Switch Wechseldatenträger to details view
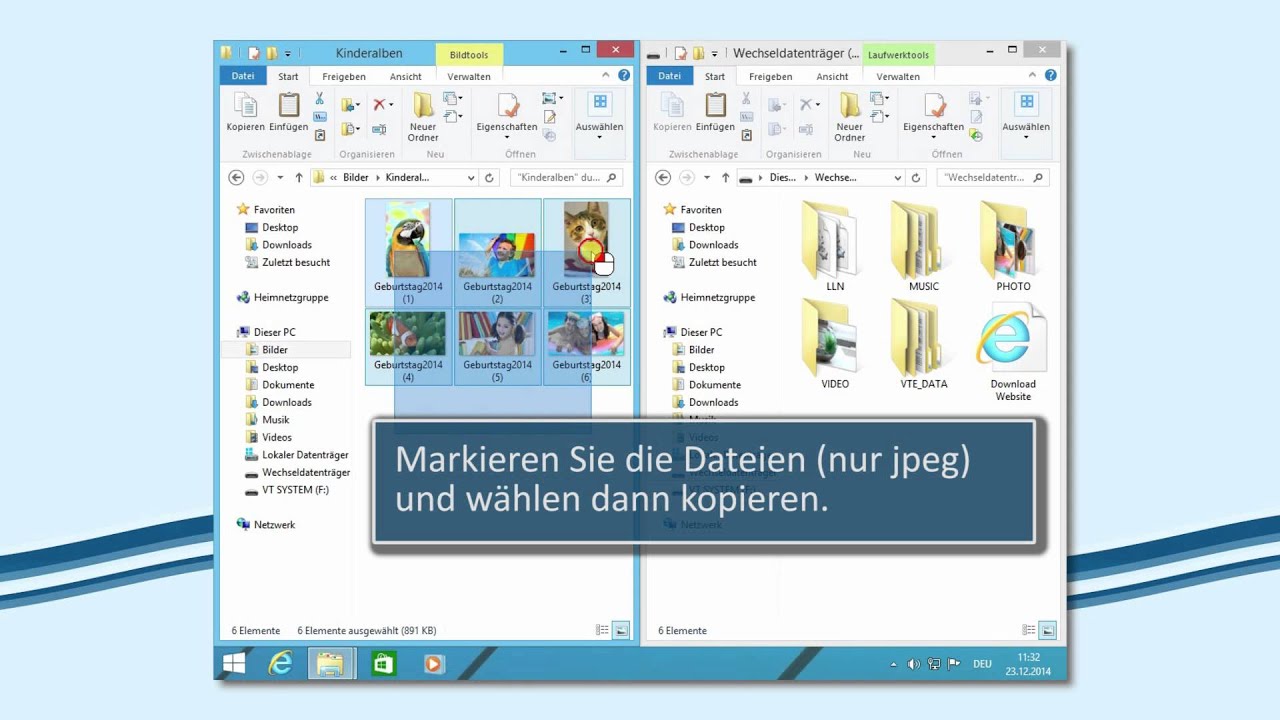Screen dimensions: 1280x720 click(x=1029, y=630)
